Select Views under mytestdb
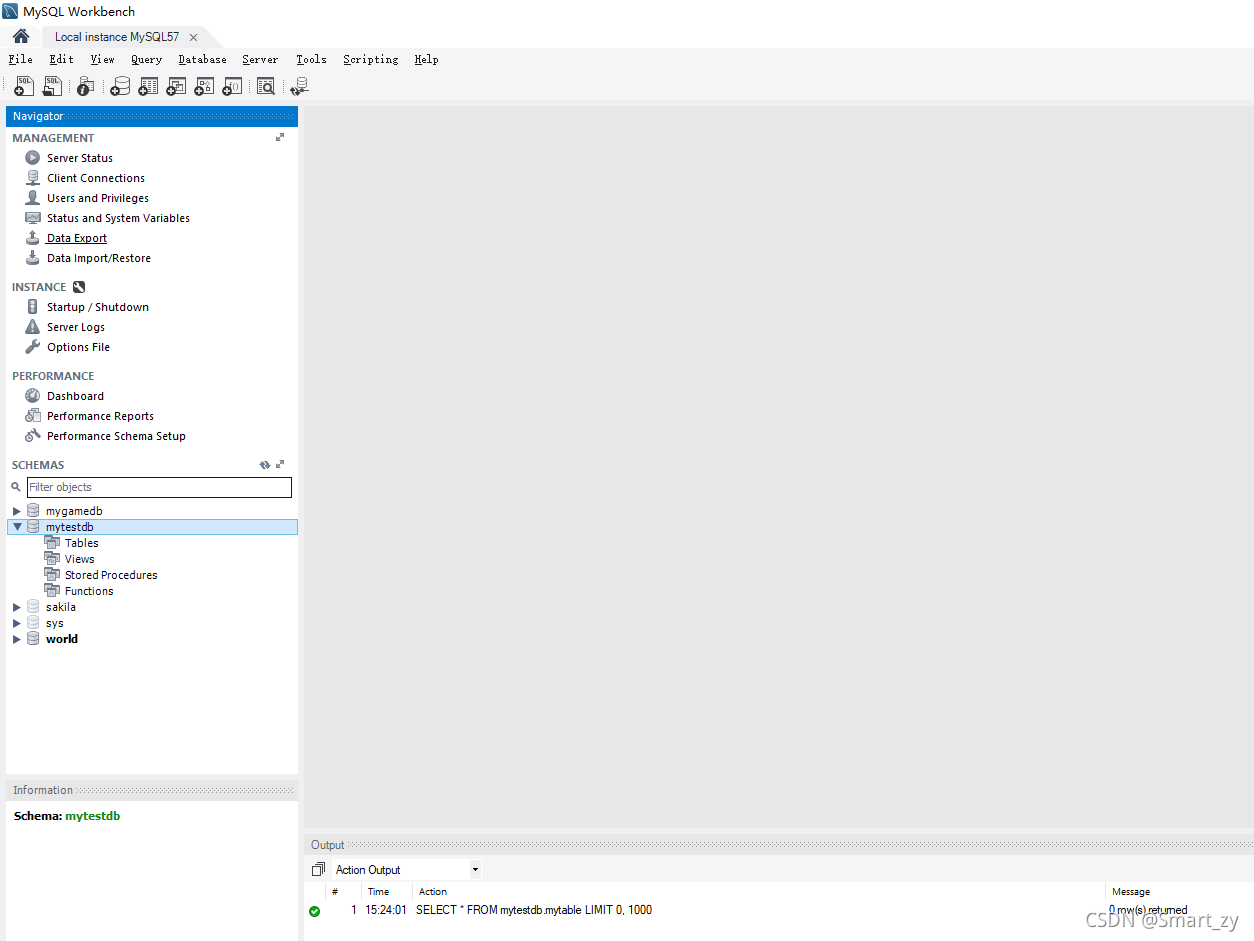Image resolution: width=1254 pixels, height=941 pixels. click(x=80, y=559)
